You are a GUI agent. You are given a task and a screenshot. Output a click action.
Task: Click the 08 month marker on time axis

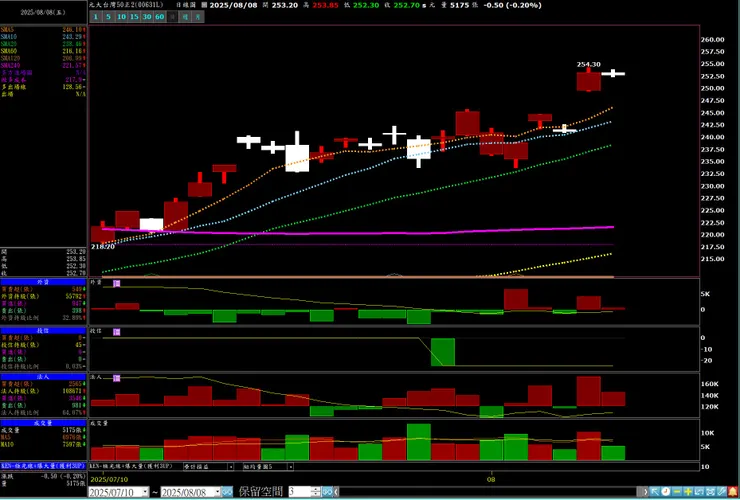492,479
